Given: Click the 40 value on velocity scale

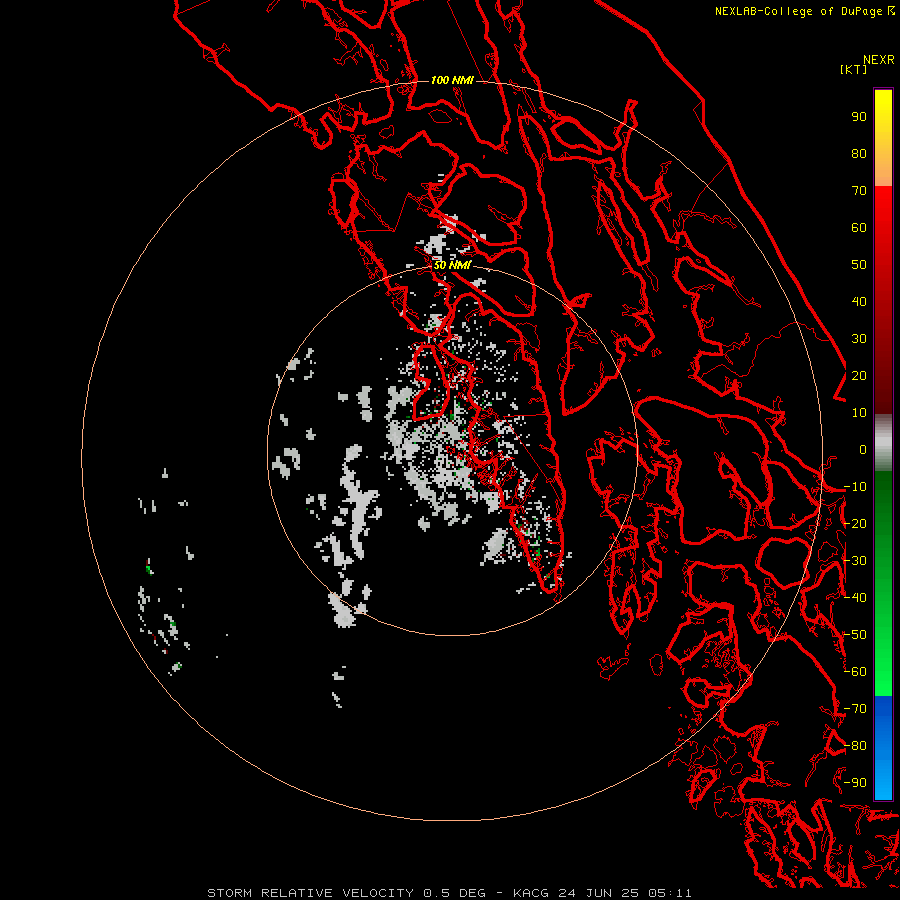Looking at the screenshot, I should tap(859, 302).
